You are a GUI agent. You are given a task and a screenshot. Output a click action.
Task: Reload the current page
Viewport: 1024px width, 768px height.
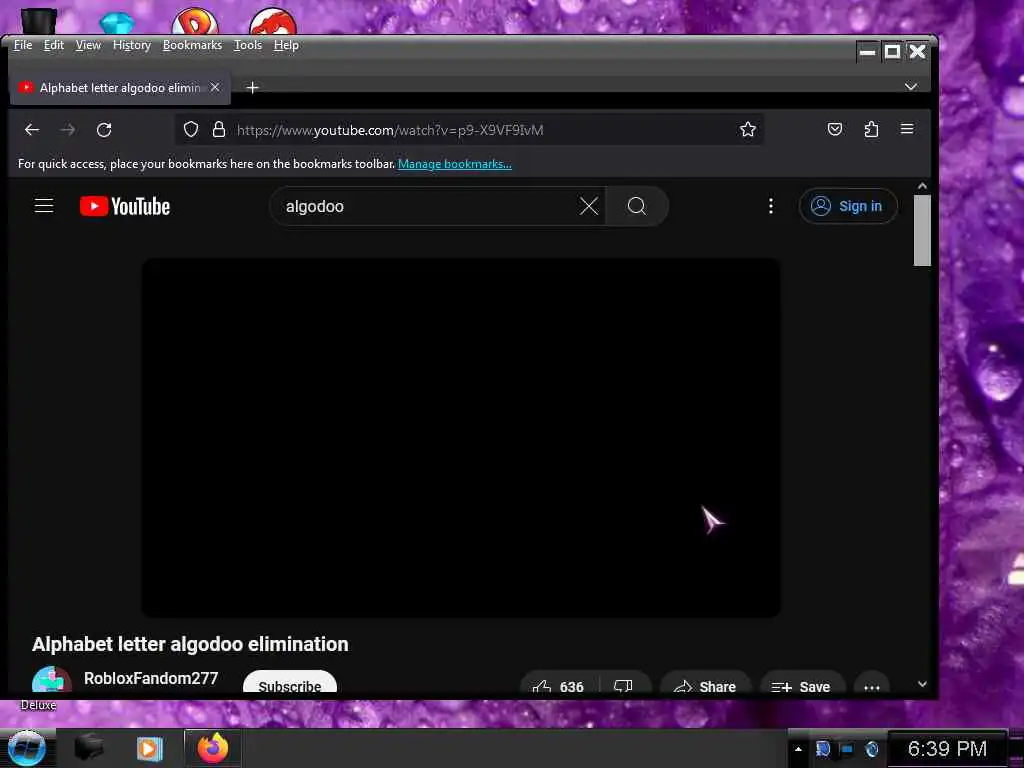[x=104, y=130]
